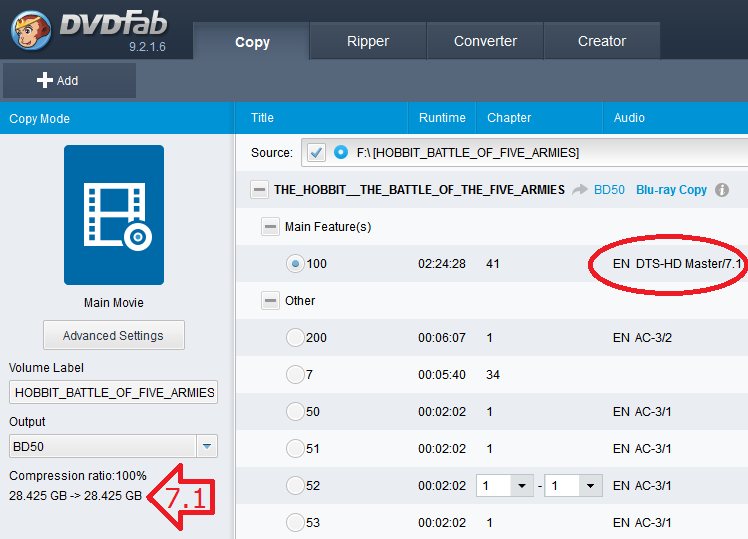Select title 100 radio button
Image resolution: width=748 pixels, height=539 pixels.
click(x=295, y=264)
